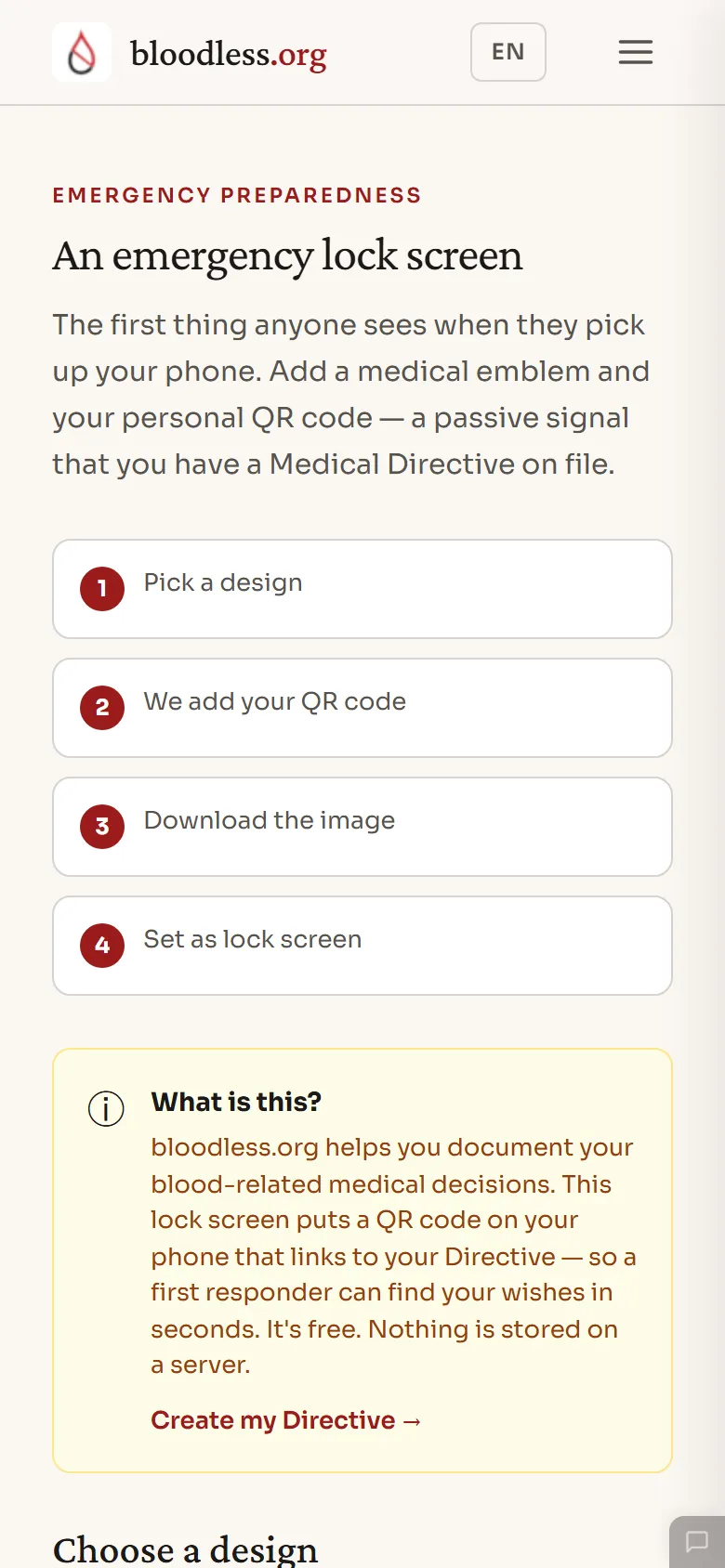Click the 'Emergency Preparedness' category label
The height and width of the screenshot is (1568, 725).
point(237,195)
